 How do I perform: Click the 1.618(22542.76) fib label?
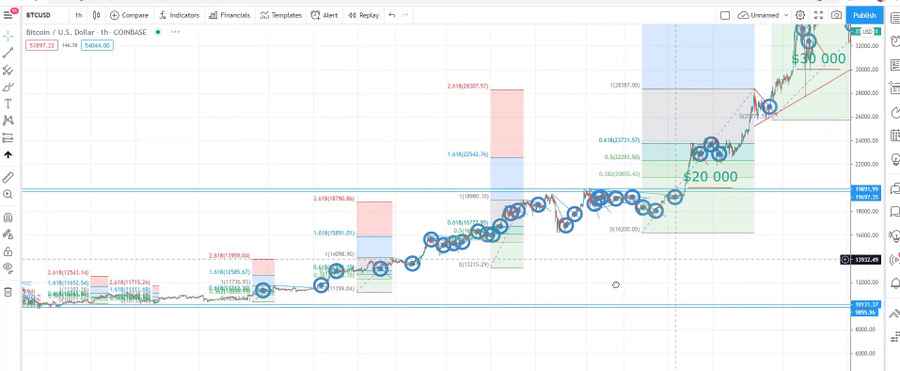468,154
